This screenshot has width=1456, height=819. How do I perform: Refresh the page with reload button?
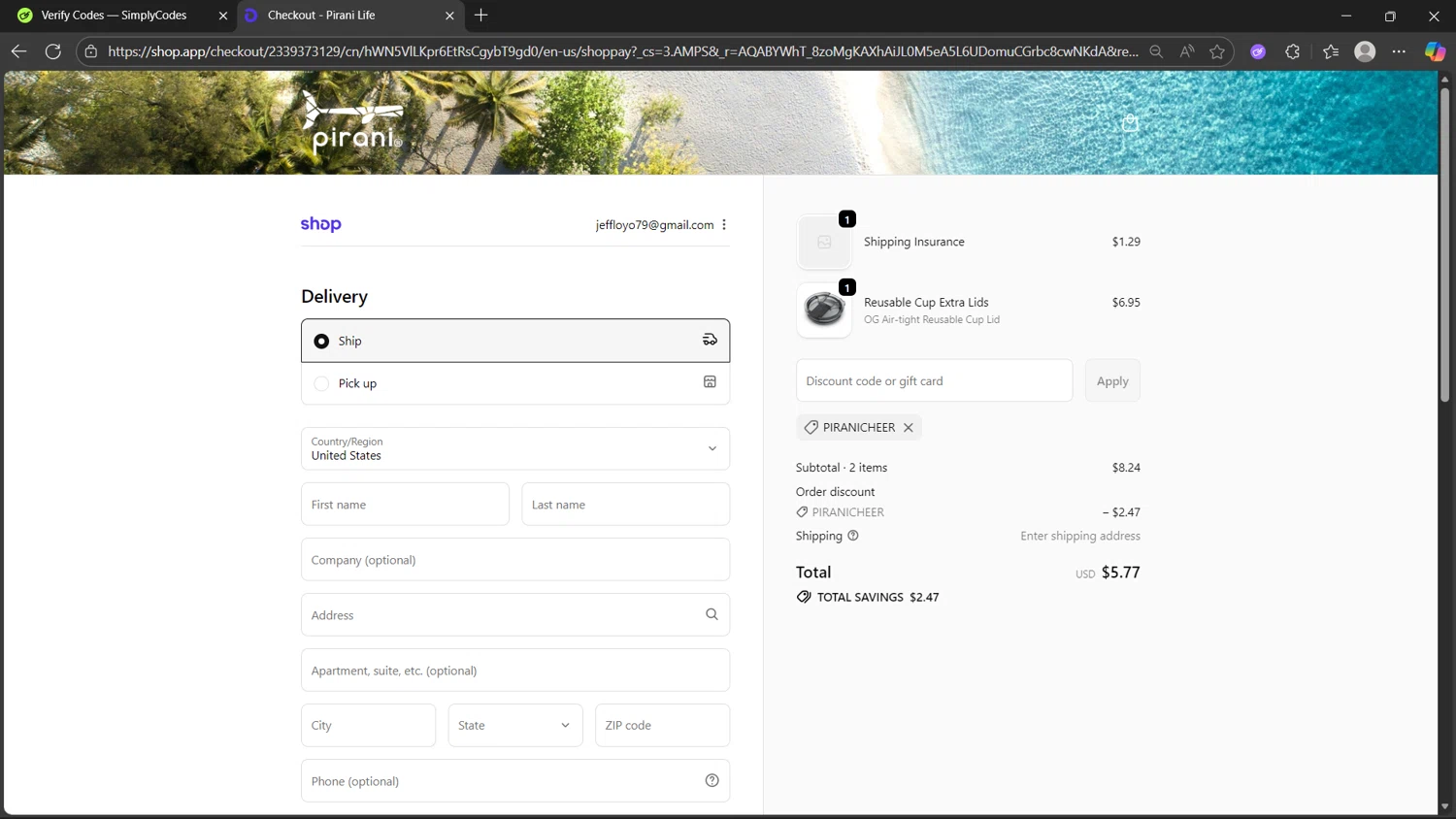(53, 51)
